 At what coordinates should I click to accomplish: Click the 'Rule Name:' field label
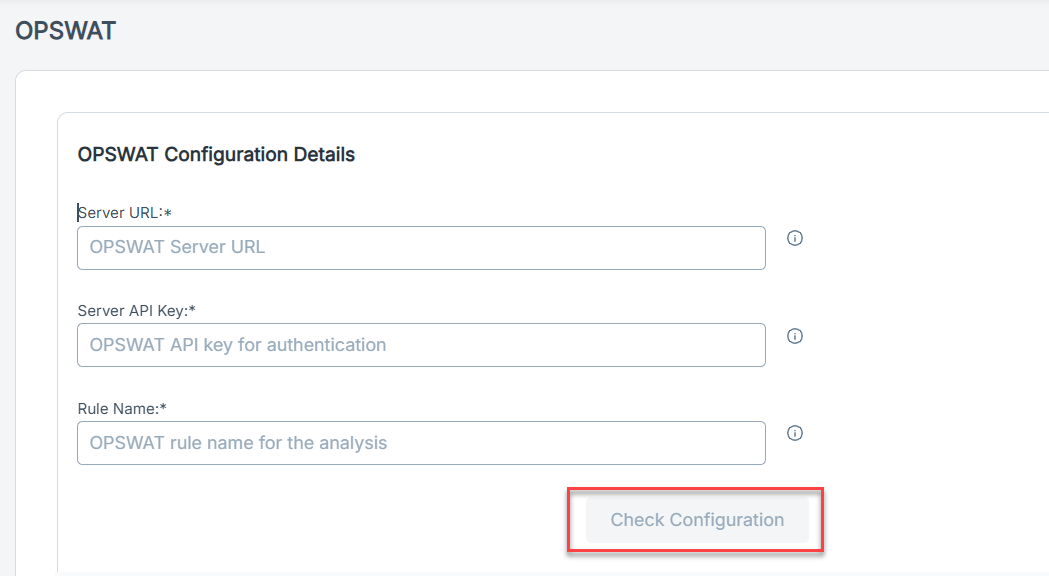tap(118, 409)
